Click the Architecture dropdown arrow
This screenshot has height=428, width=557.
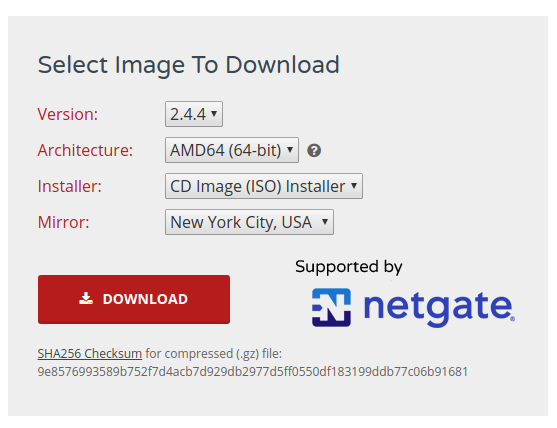point(290,150)
